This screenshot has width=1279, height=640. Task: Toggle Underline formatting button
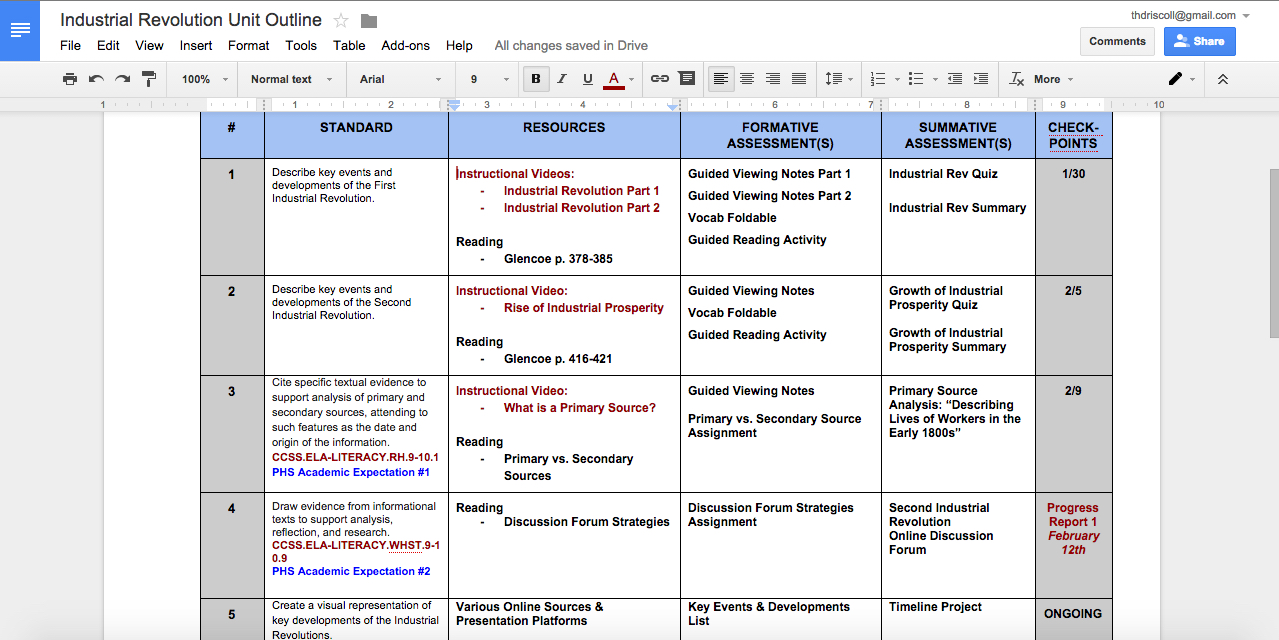588,79
